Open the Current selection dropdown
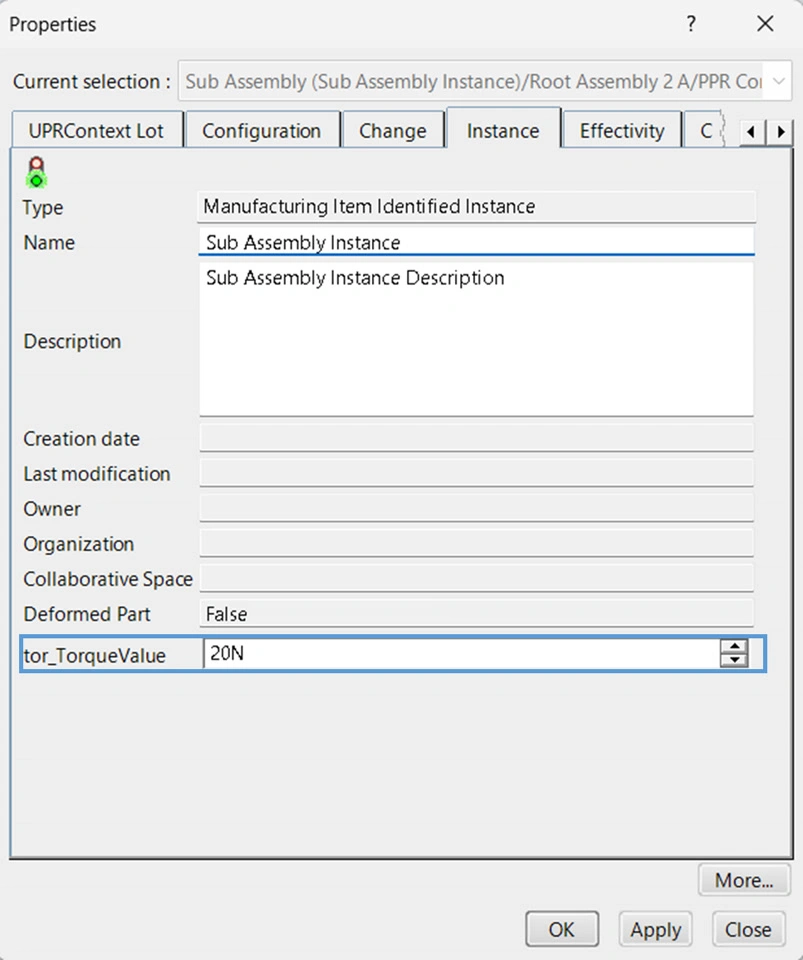Screen dimensions: 803x960 pos(778,82)
